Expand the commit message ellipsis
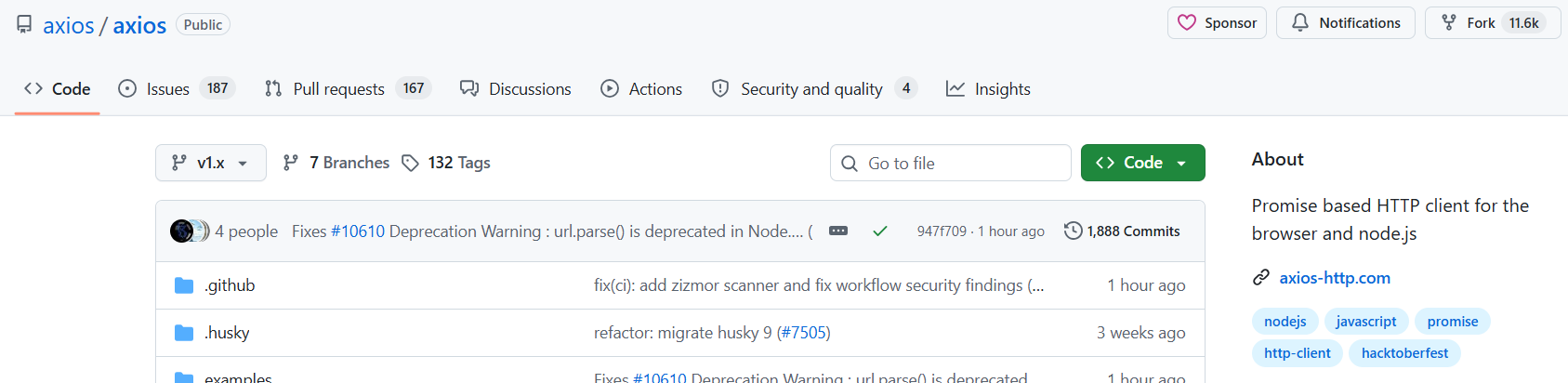 pyautogui.click(x=838, y=231)
